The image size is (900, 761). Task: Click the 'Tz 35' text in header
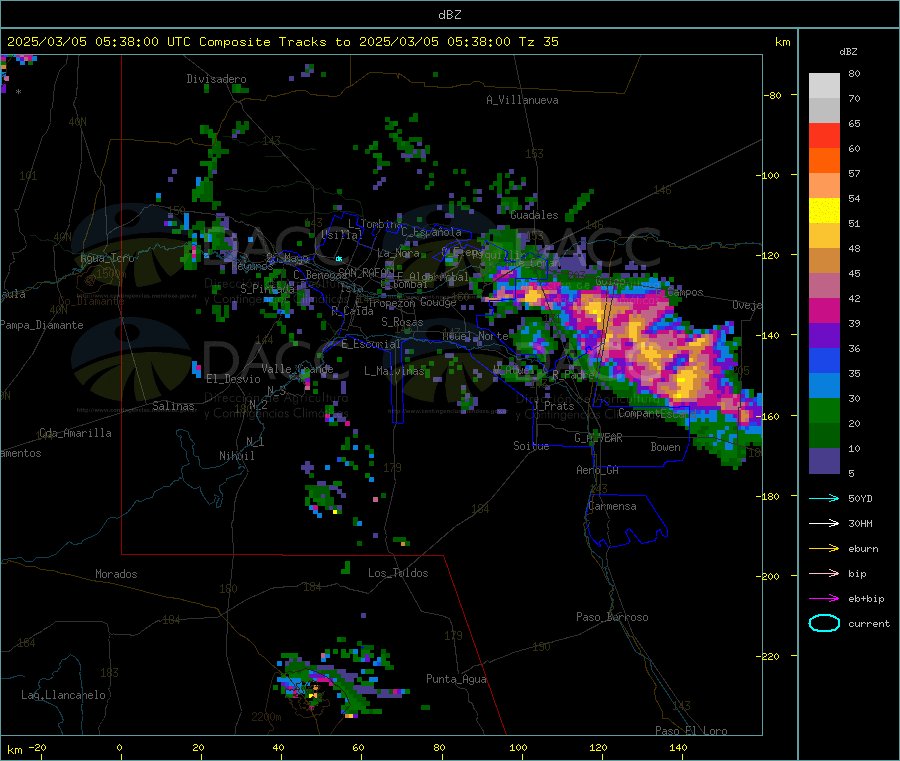(x=538, y=42)
